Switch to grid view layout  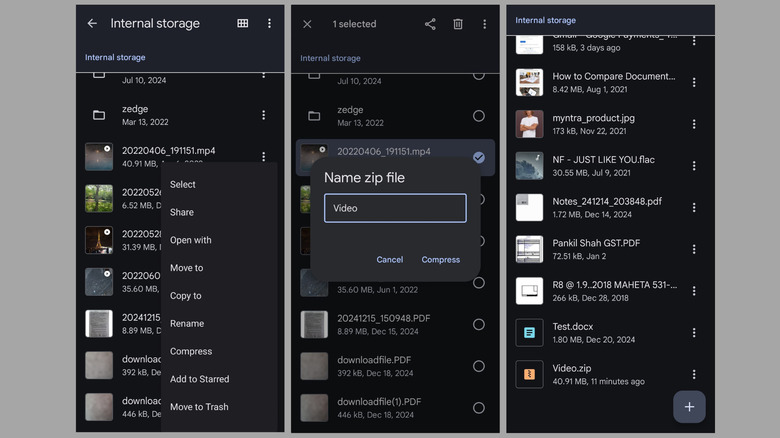click(x=243, y=23)
